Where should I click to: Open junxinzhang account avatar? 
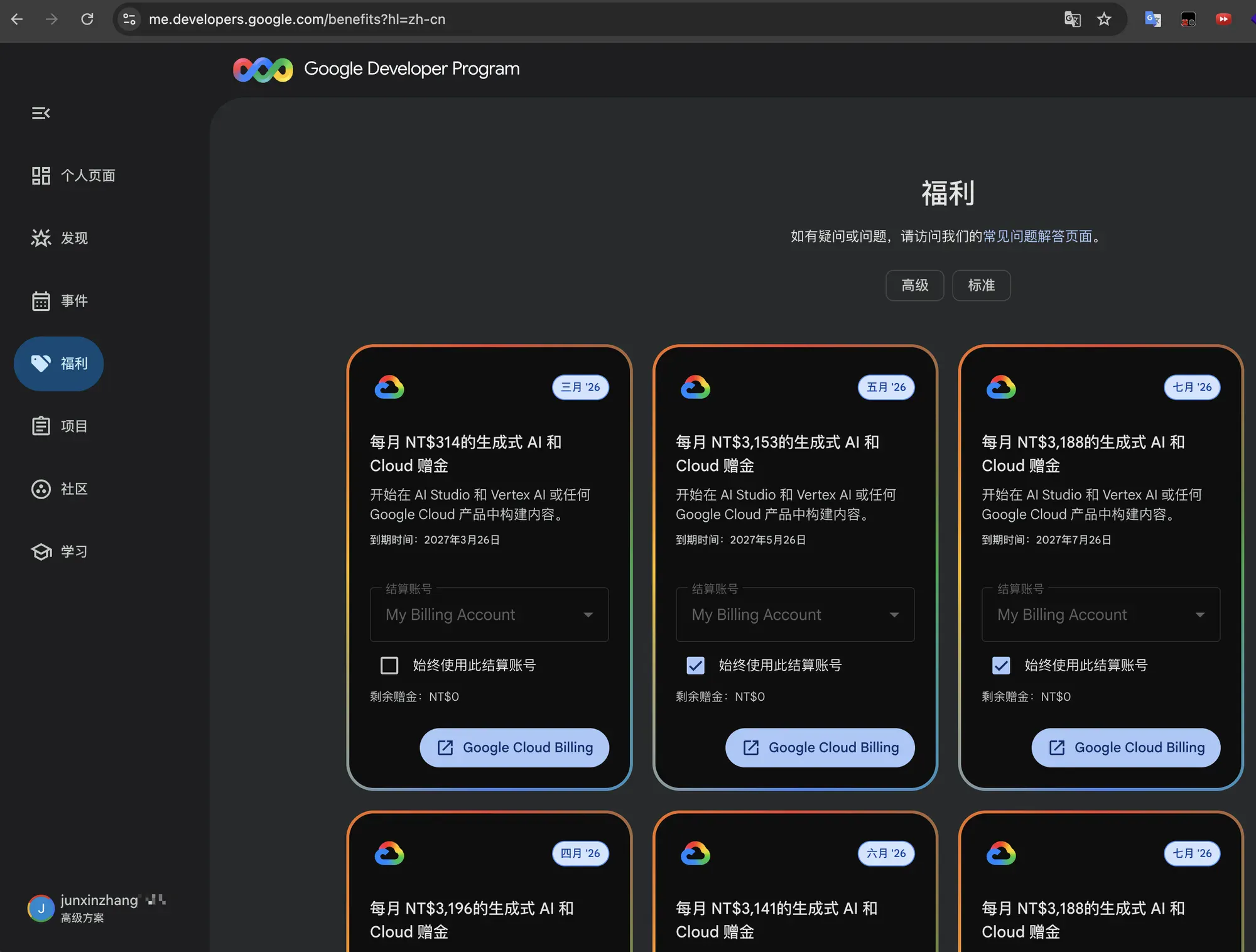click(41, 909)
